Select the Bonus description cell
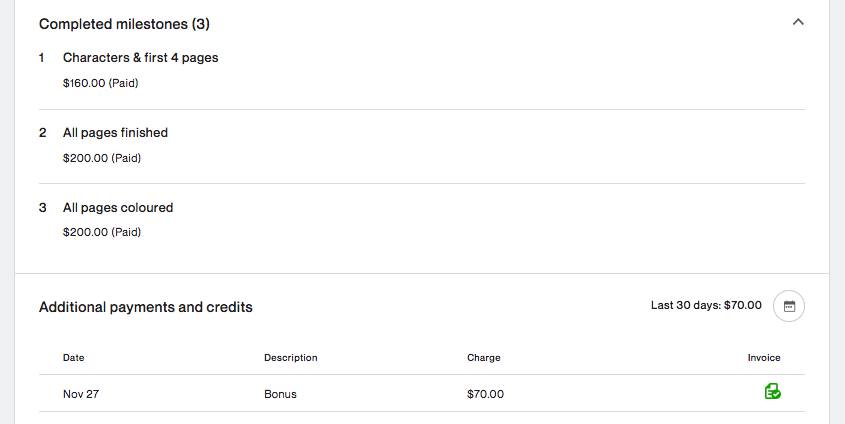Image resolution: width=845 pixels, height=424 pixels. tap(280, 394)
